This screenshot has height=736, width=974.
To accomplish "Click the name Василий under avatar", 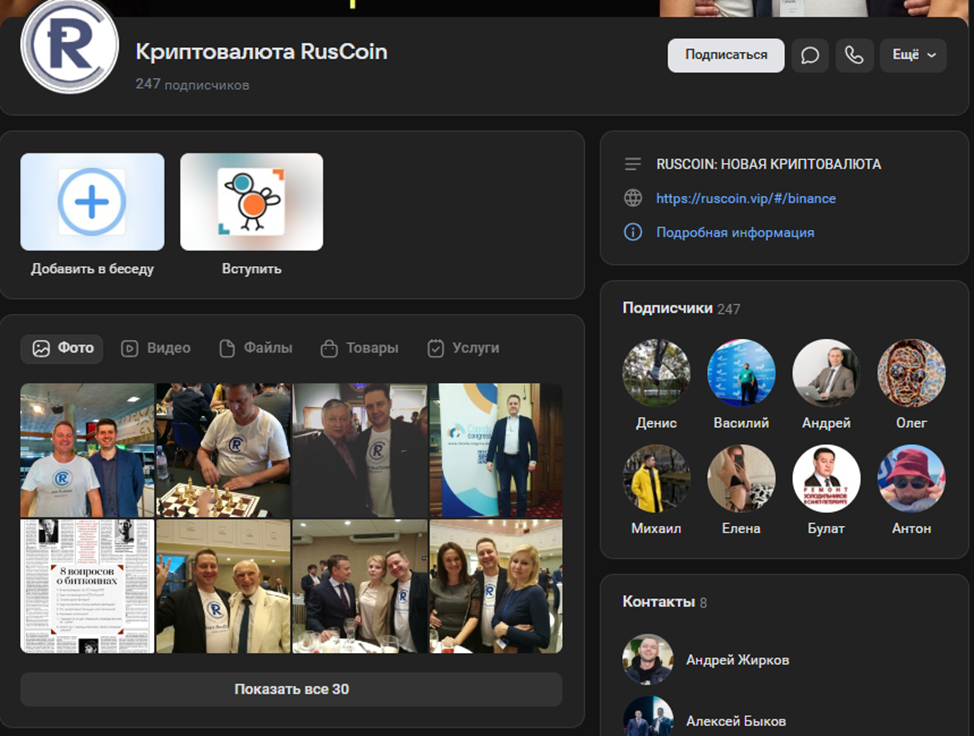I will click(x=741, y=423).
